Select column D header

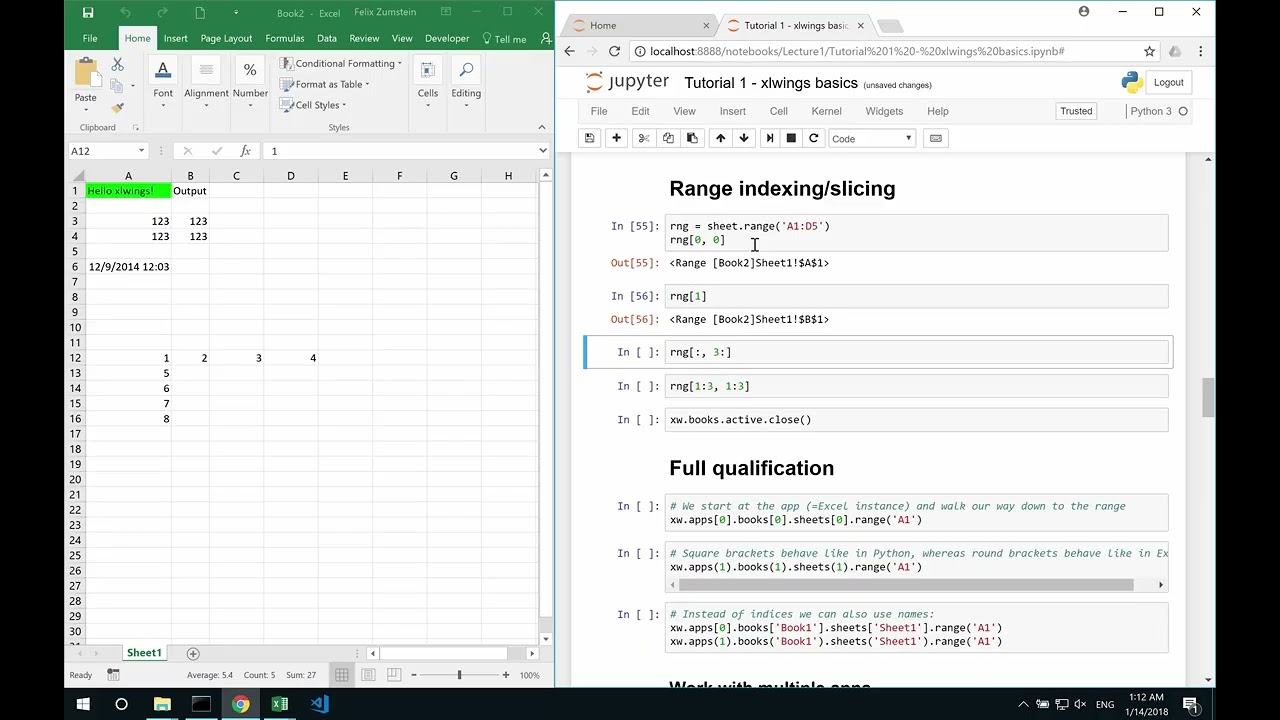(291, 176)
